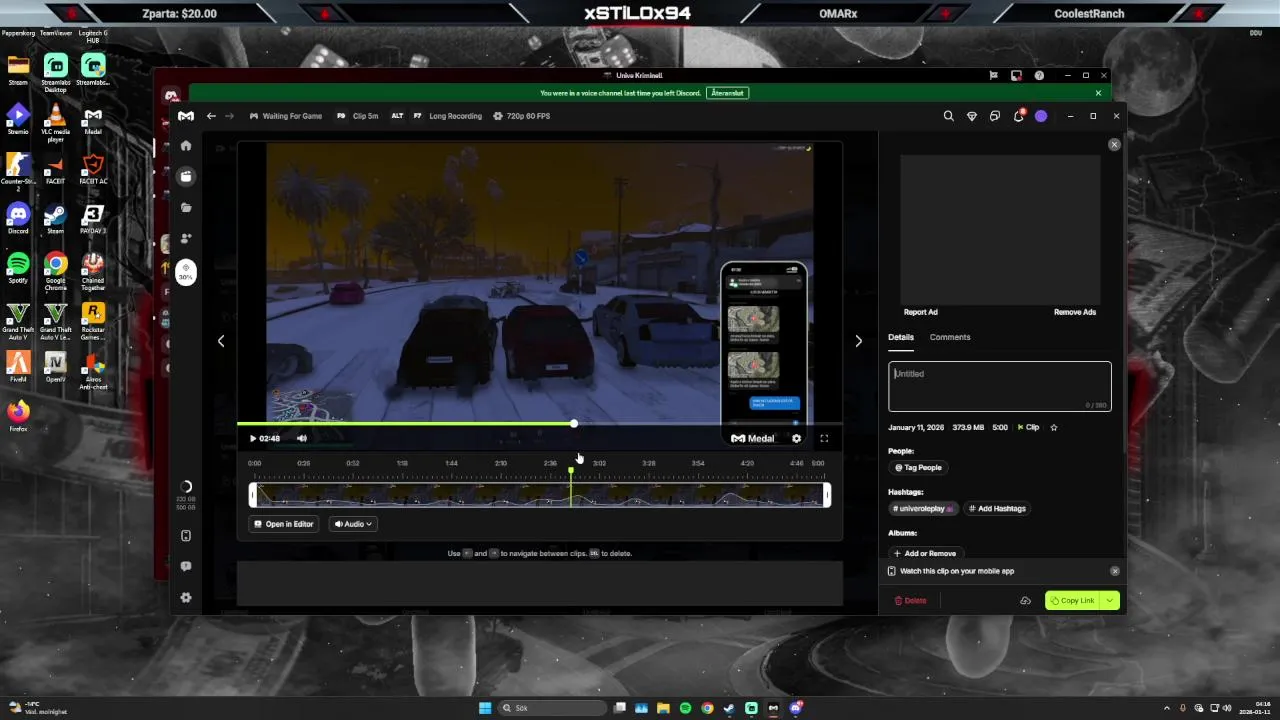Click Copy Link

pyautogui.click(x=1072, y=601)
